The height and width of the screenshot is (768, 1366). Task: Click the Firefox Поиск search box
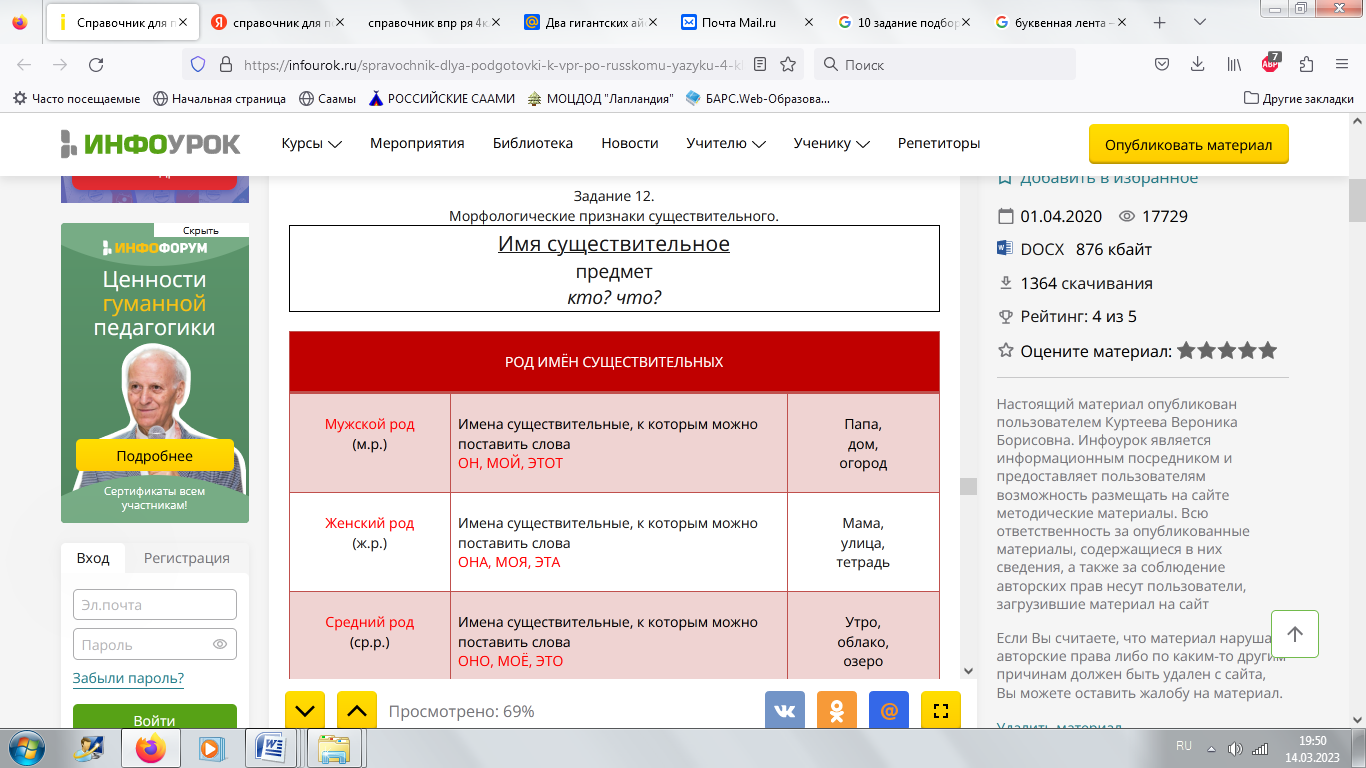[x=945, y=64]
